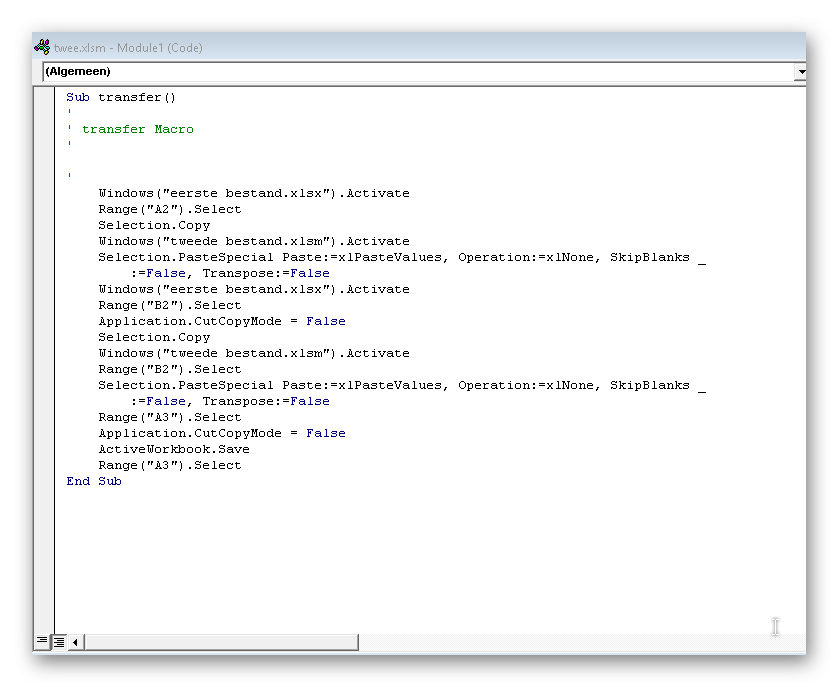
Task: Click the second ':=False, Transpose:=False' continuation line
Action: click(230, 402)
